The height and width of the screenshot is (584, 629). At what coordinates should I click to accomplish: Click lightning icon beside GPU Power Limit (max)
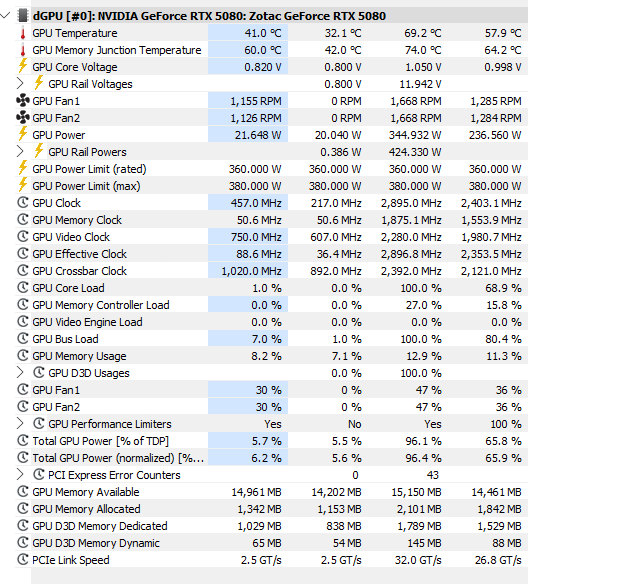[23, 185]
